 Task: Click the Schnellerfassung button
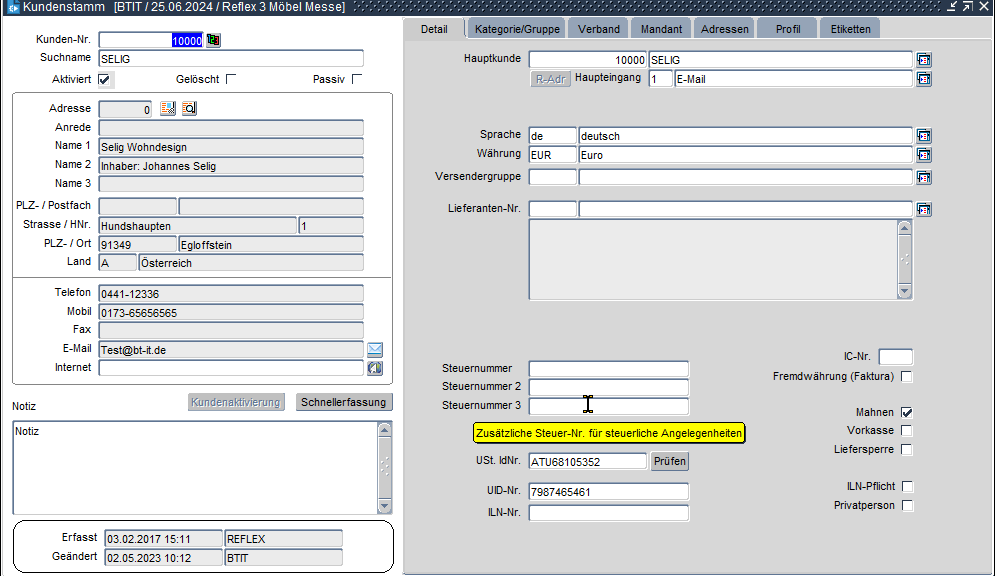coord(345,402)
